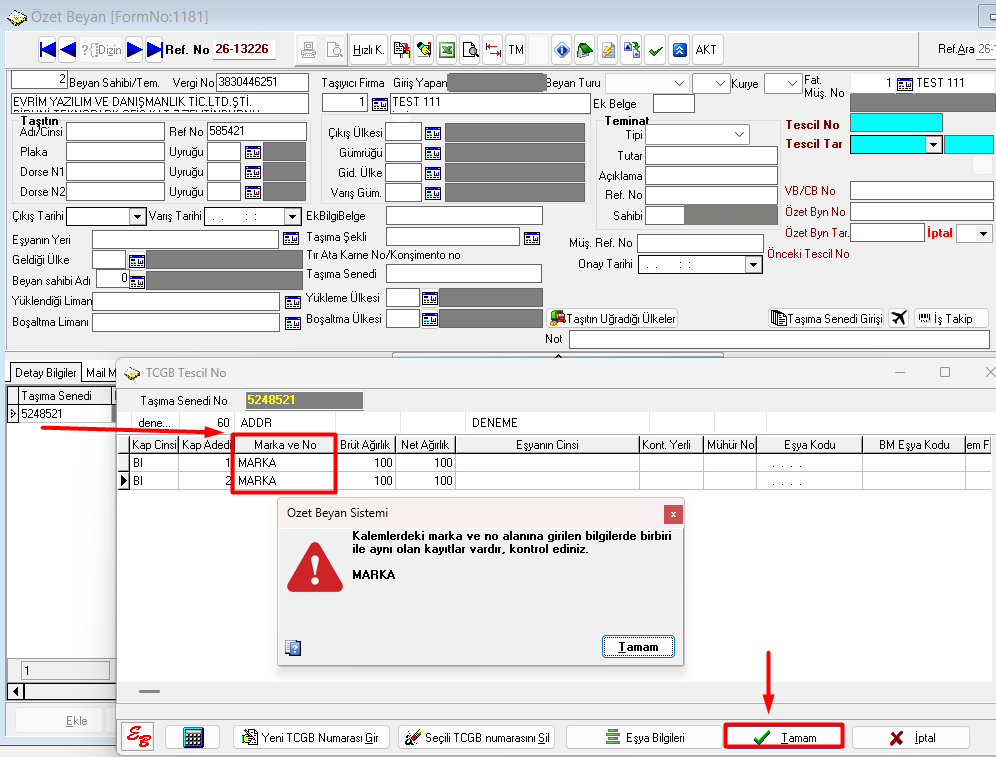
Task: Click the AKT toolbar button
Action: coord(706,50)
